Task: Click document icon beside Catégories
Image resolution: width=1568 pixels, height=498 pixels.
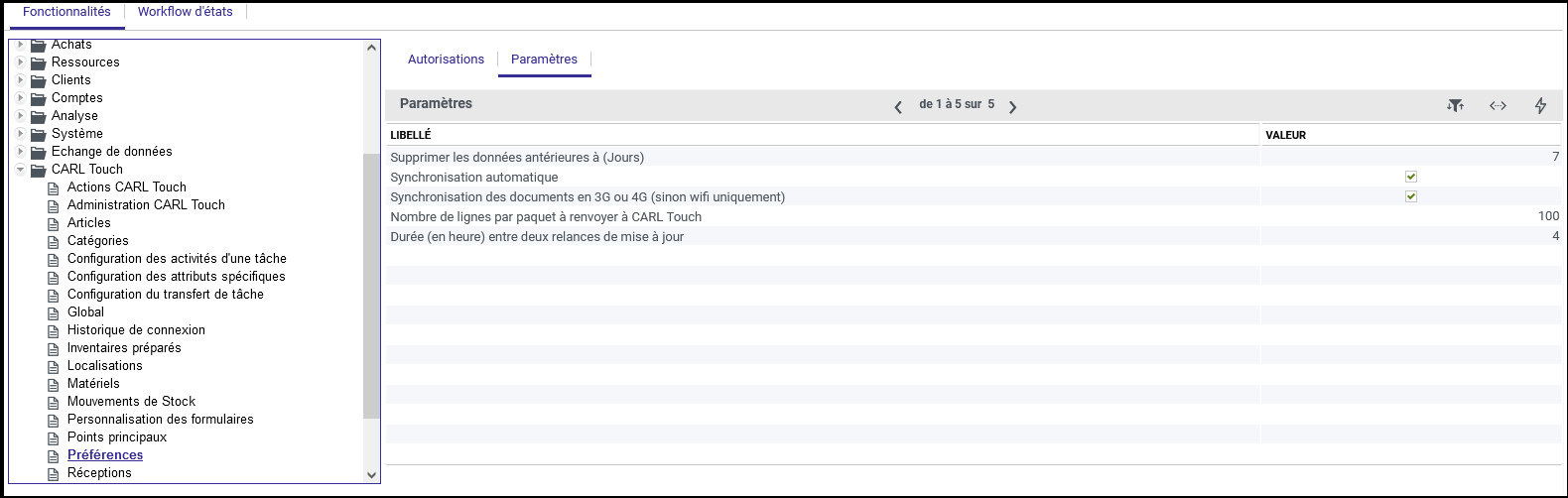Action: (x=54, y=241)
